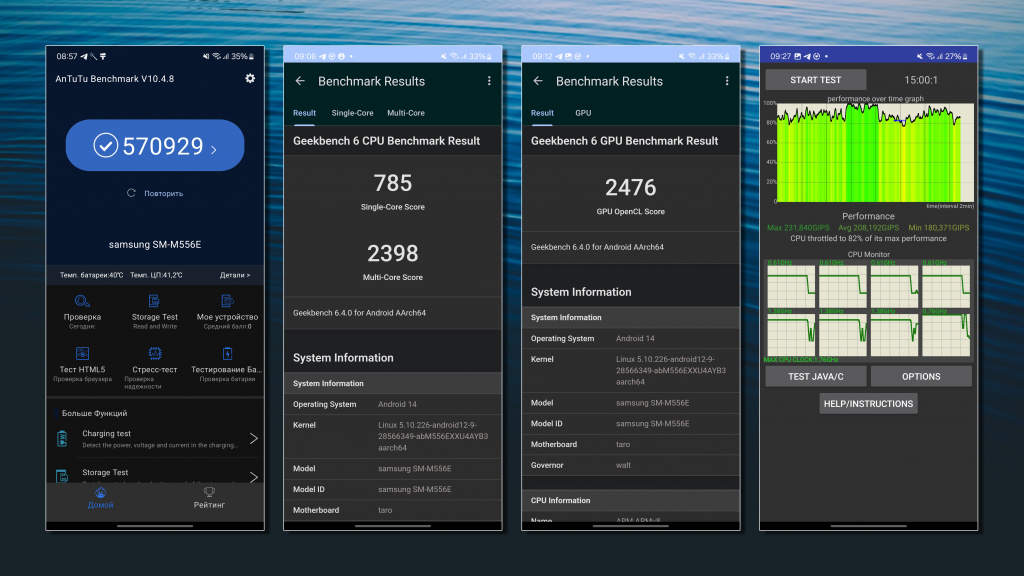Open Мое устройство device info icon
1024x576 pixels.
227,302
